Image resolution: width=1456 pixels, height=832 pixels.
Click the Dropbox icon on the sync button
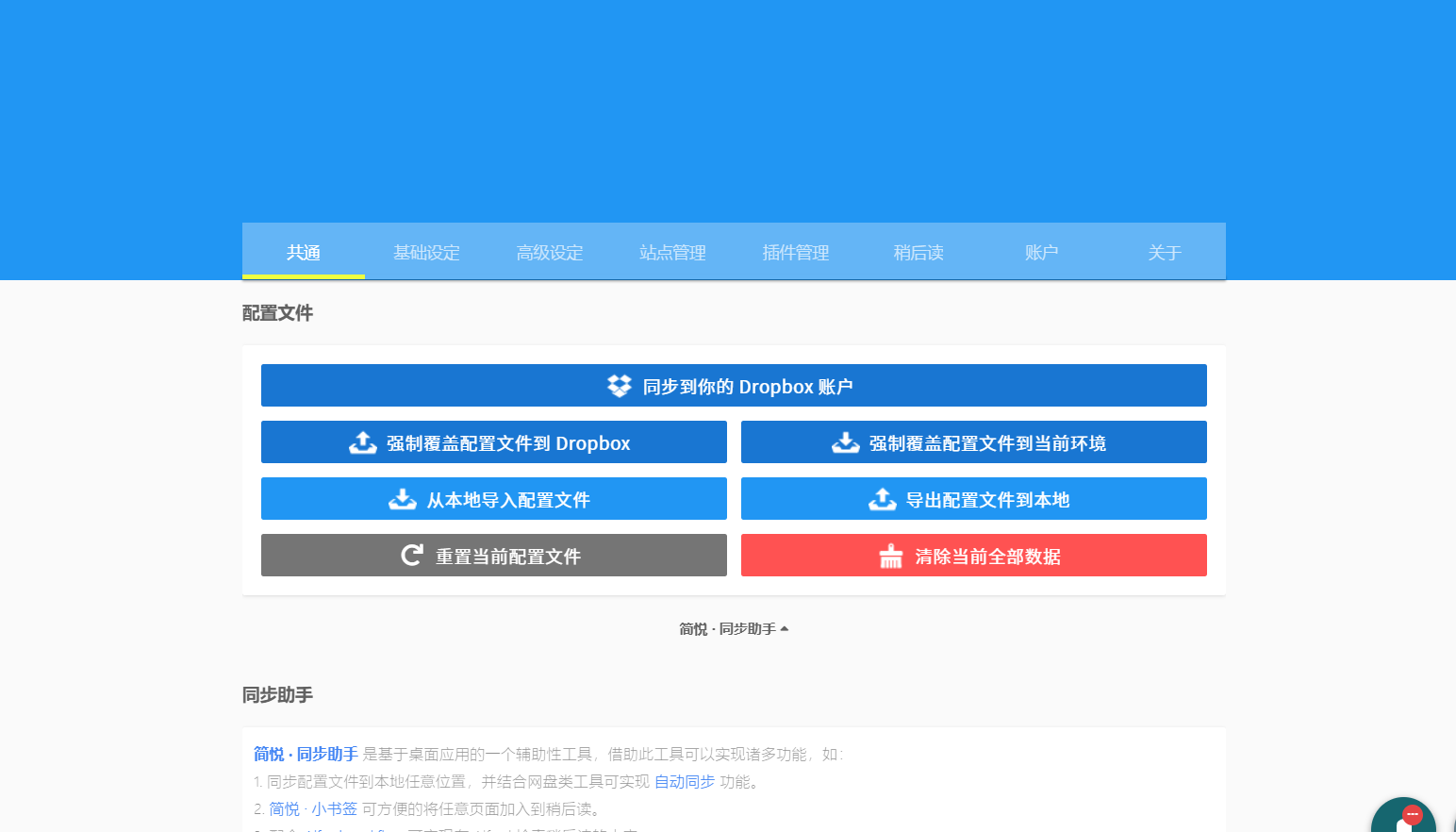(619, 385)
